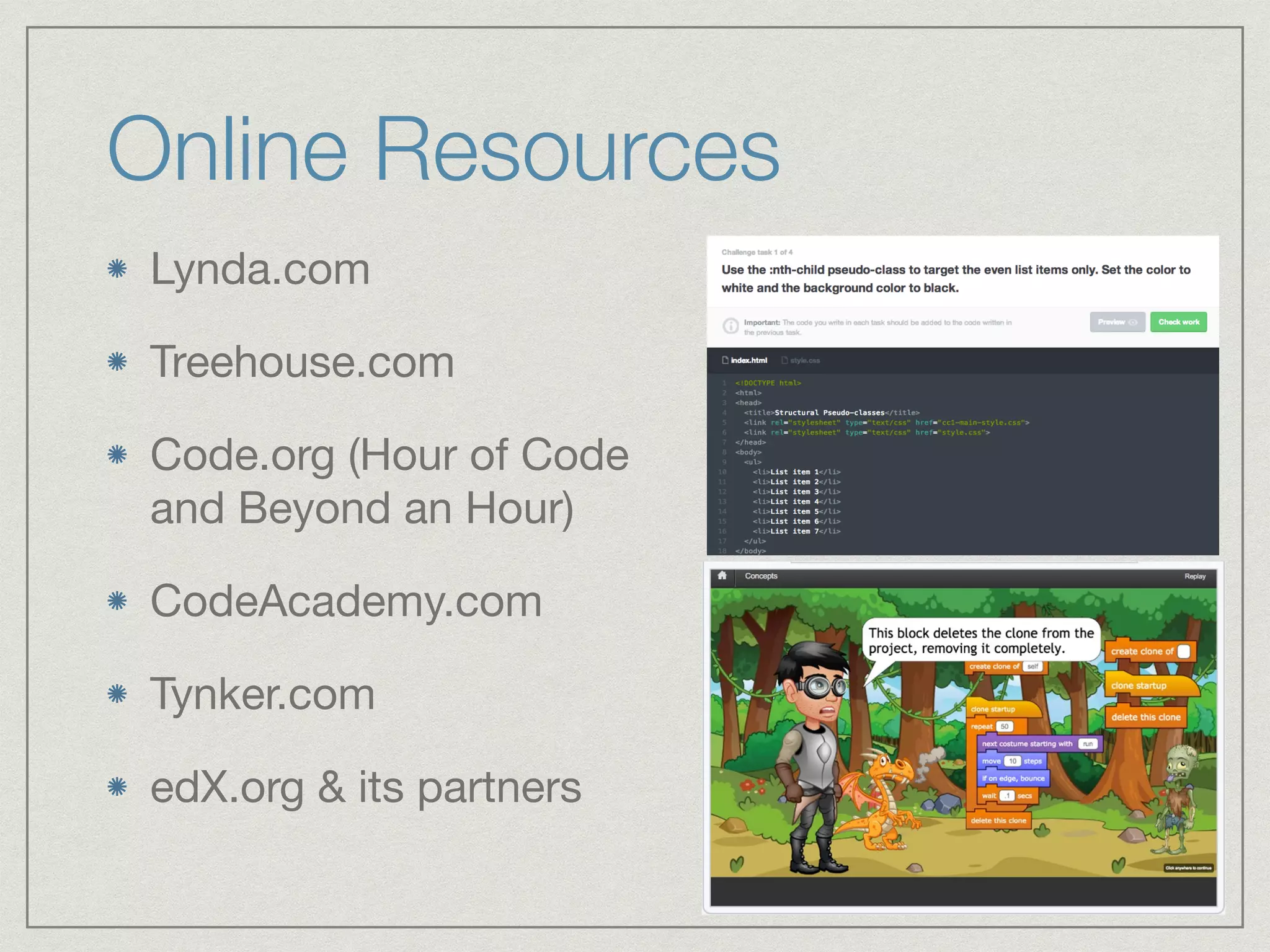Switch to the style.css file tab
Image resolution: width=1270 pixels, height=952 pixels.
pos(801,360)
